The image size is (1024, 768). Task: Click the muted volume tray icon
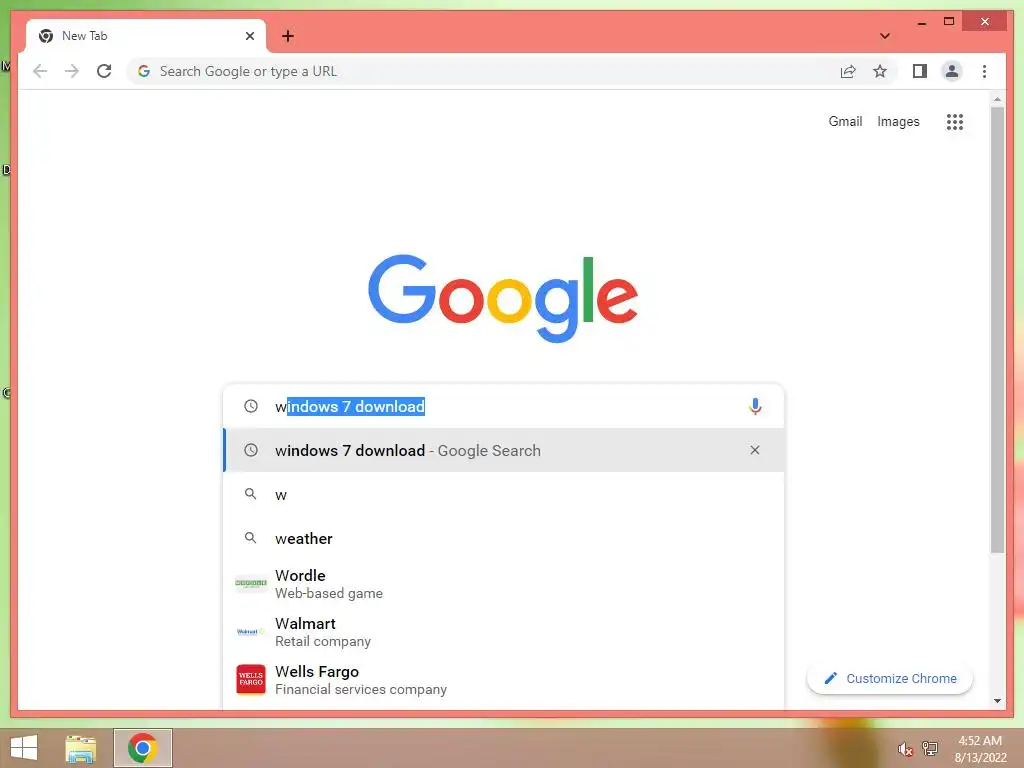(905, 749)
